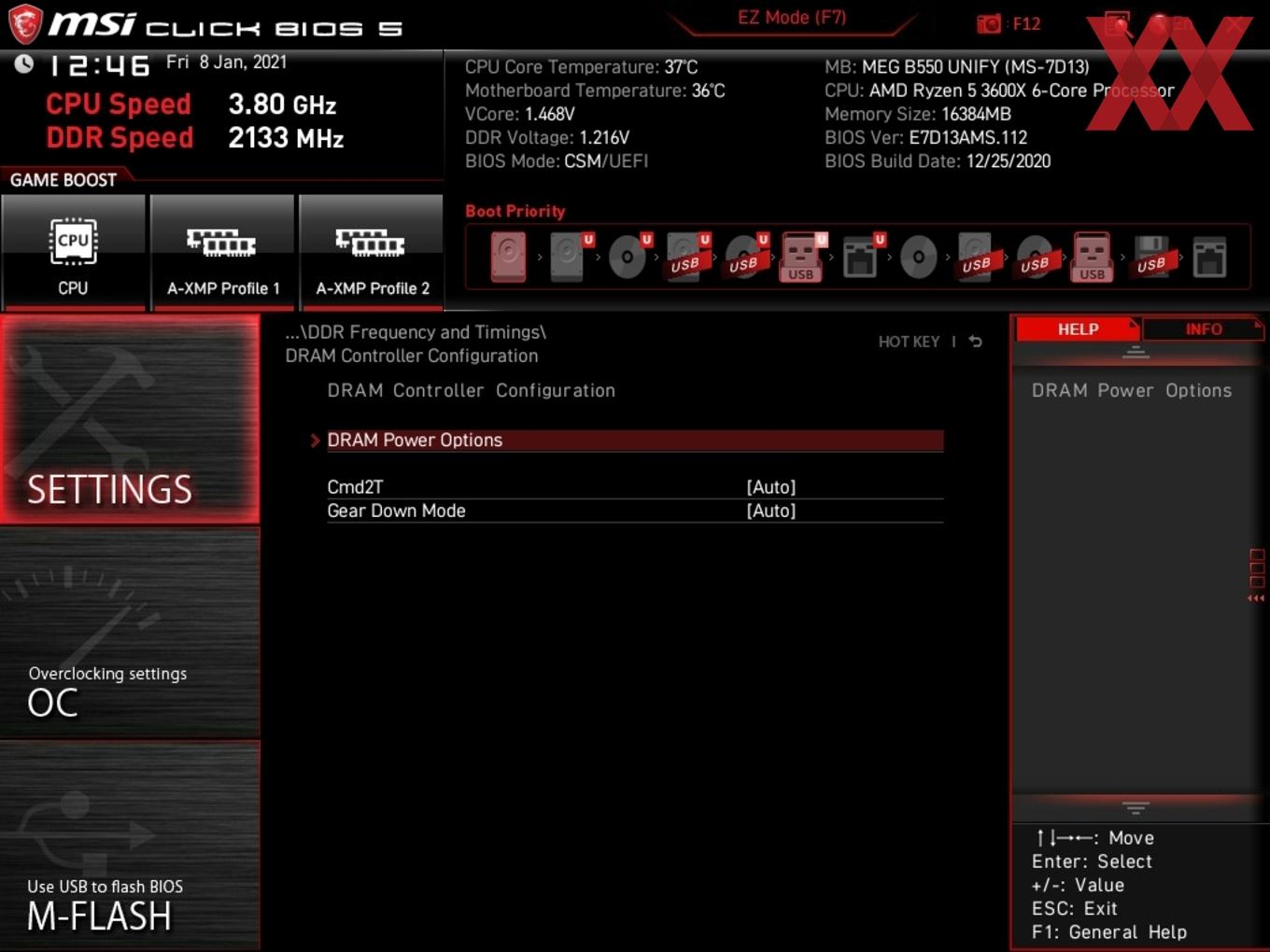
Task: Select the legacy USB key boot icon
Action: click(x=1093, y=257)
